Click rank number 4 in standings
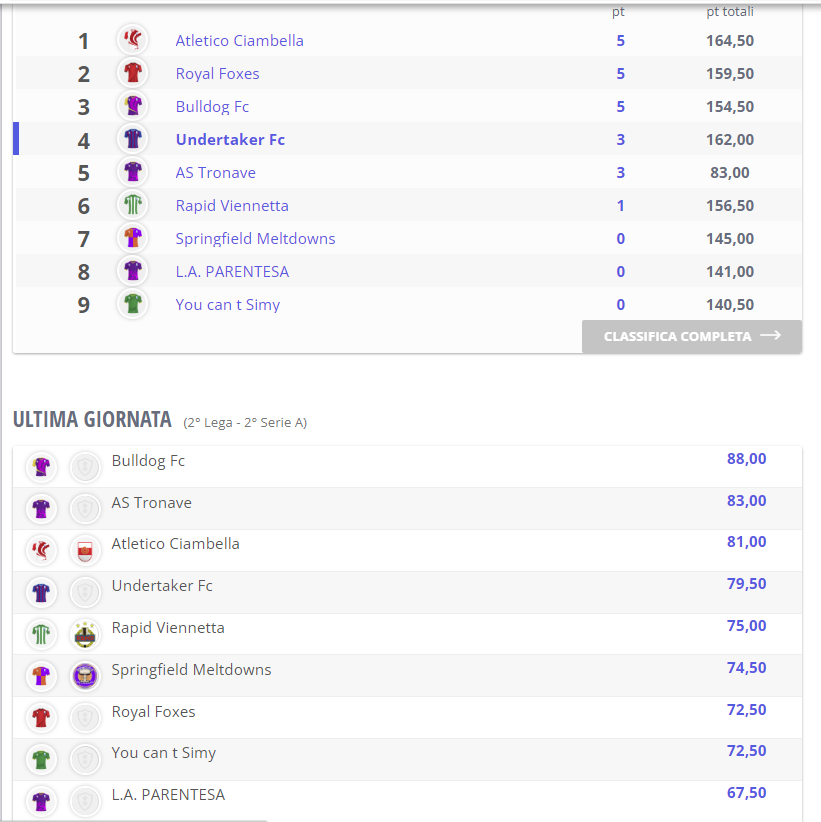This screenshot has height=822, width=821. (84, 140)
